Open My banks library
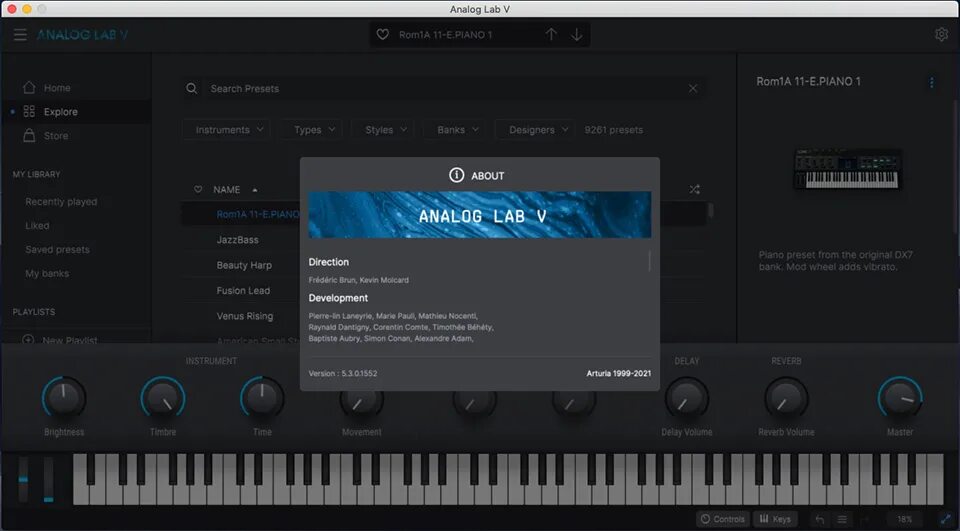Image resolution: width=960 pixels, height=531 pixels. pyautogui.click(x=47, y=273)
